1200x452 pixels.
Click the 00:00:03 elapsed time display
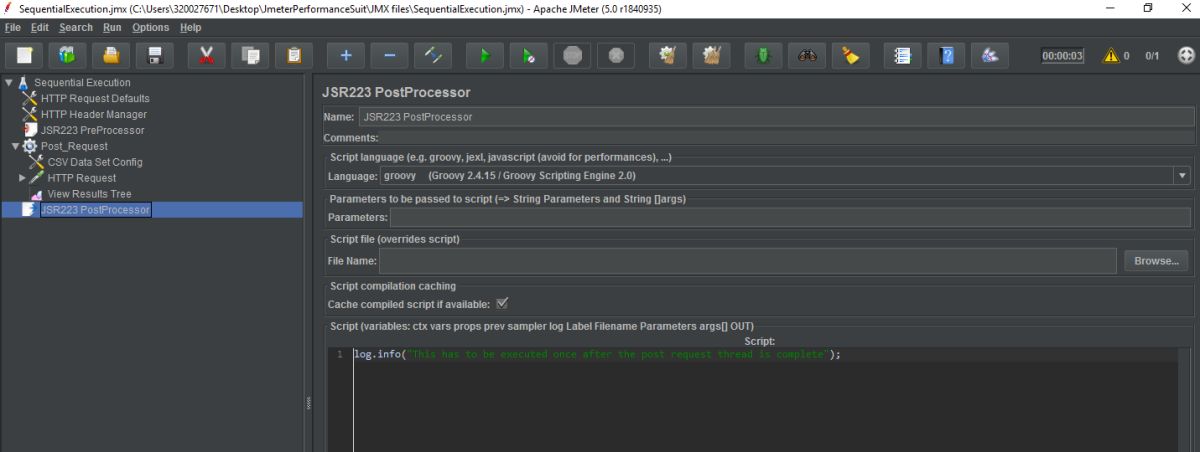(1062, 56)
